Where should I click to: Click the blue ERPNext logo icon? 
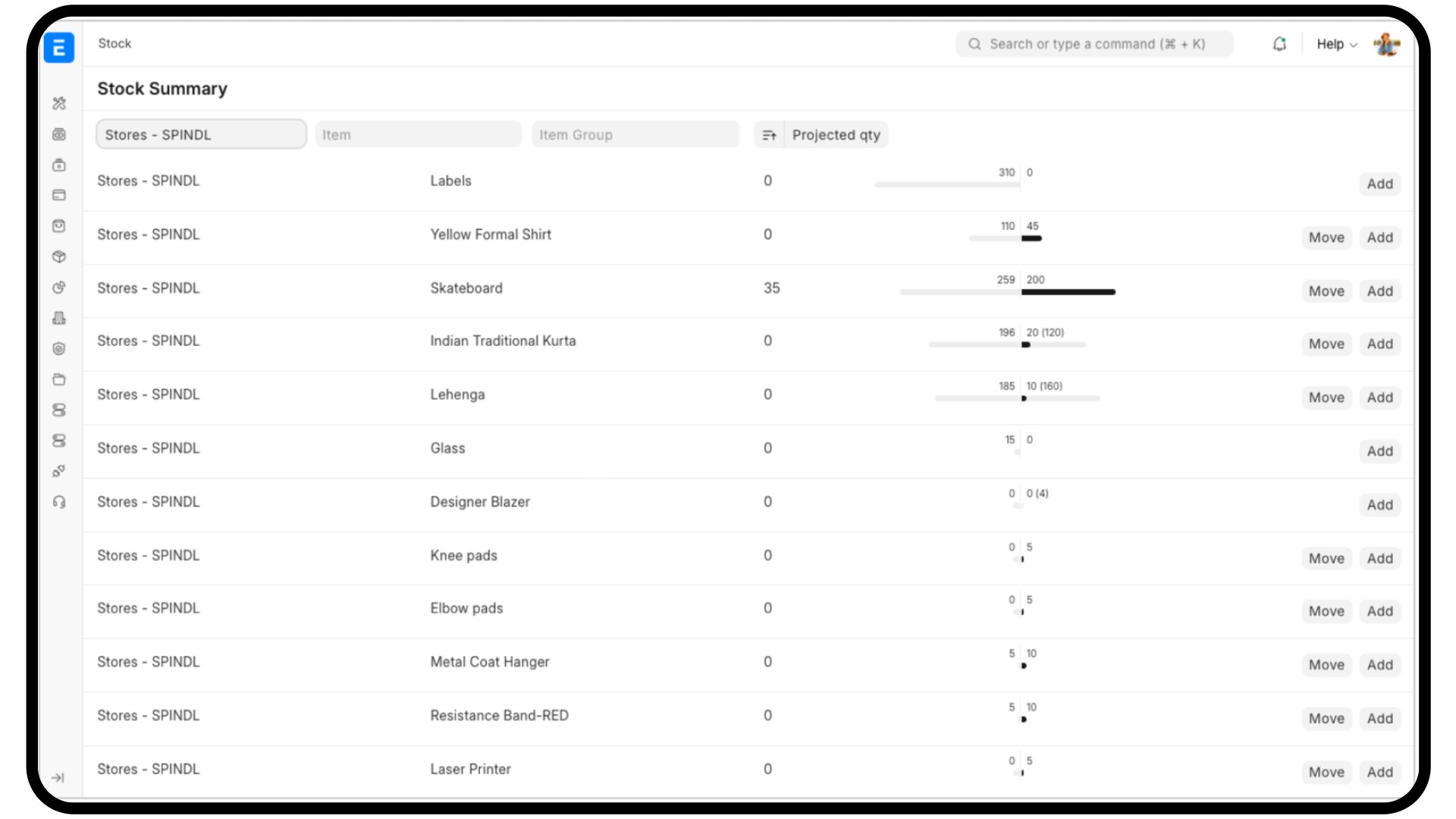click(59, 48)
